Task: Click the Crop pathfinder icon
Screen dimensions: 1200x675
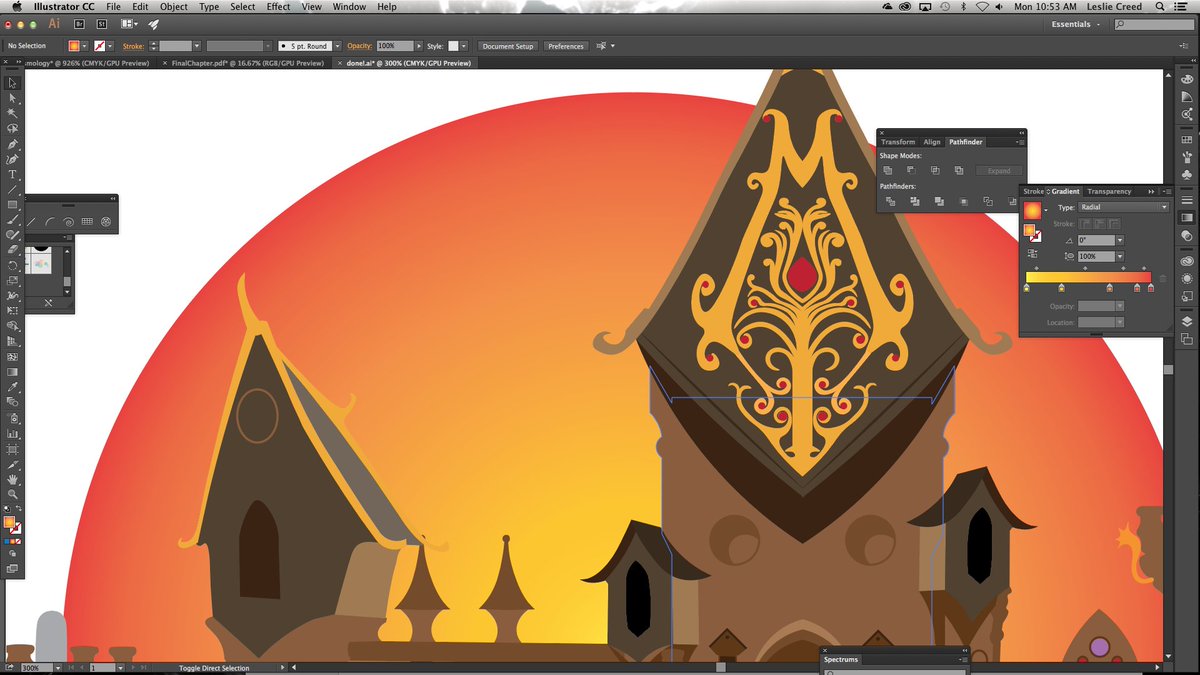Action: (963, 201)
